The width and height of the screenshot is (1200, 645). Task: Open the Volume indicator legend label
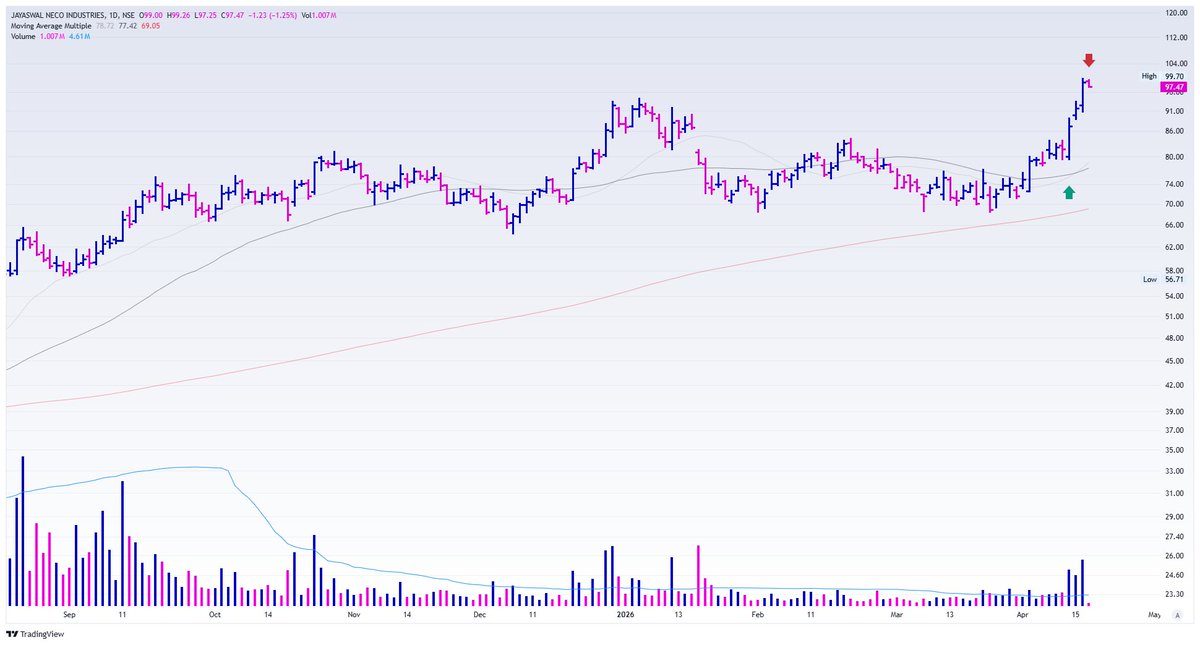23,36
